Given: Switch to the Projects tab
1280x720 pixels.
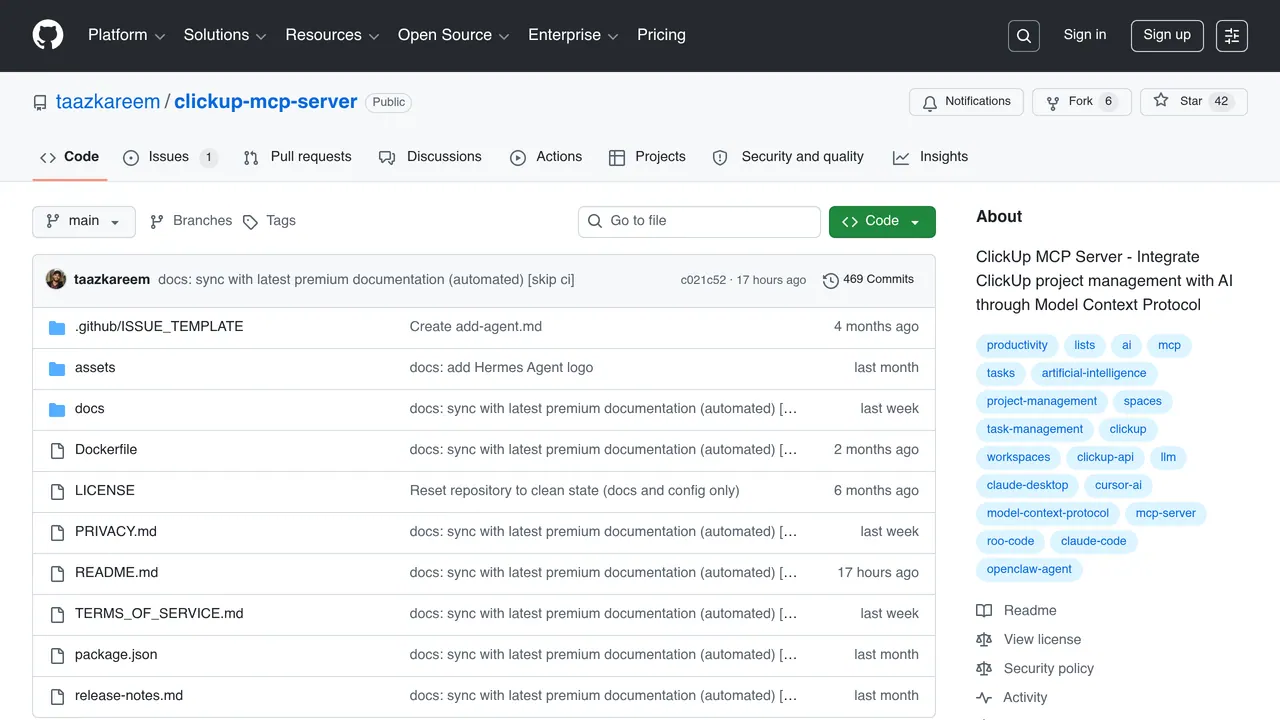Looking at the screenshot, I should pos(647,157).
